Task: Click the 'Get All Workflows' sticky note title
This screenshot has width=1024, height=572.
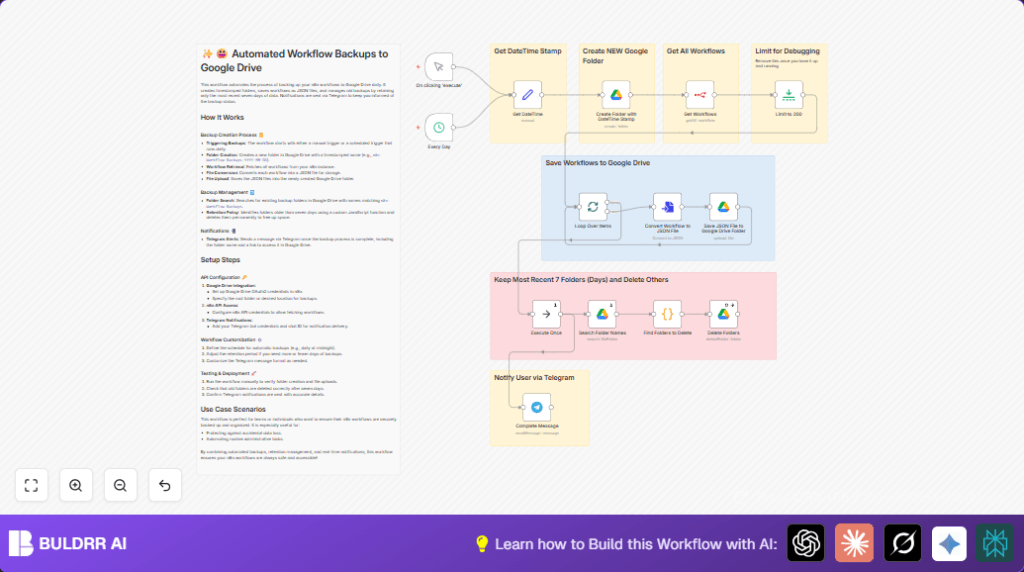Action: [x=696, y=51]
